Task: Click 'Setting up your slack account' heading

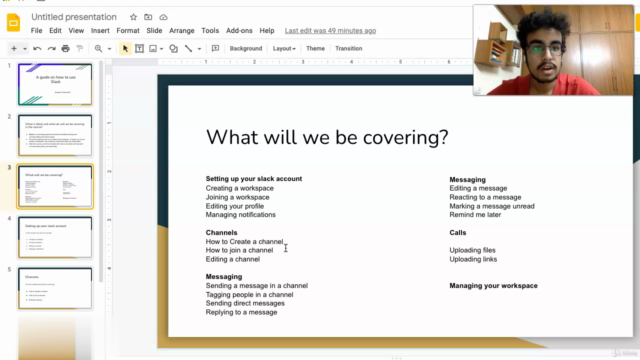Action: (x=254, y=179)
